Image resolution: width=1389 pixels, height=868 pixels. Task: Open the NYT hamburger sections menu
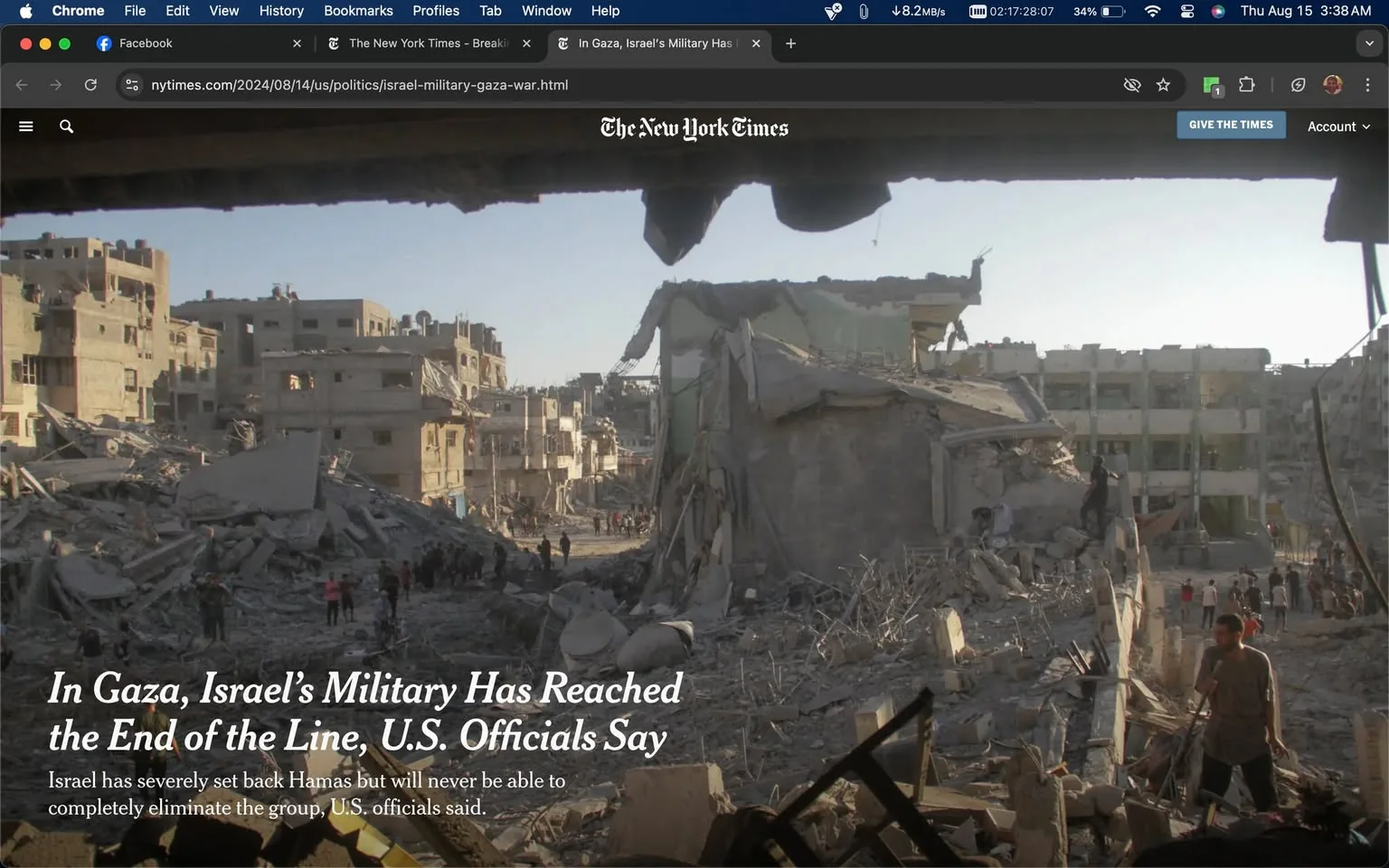click(26, 127)
